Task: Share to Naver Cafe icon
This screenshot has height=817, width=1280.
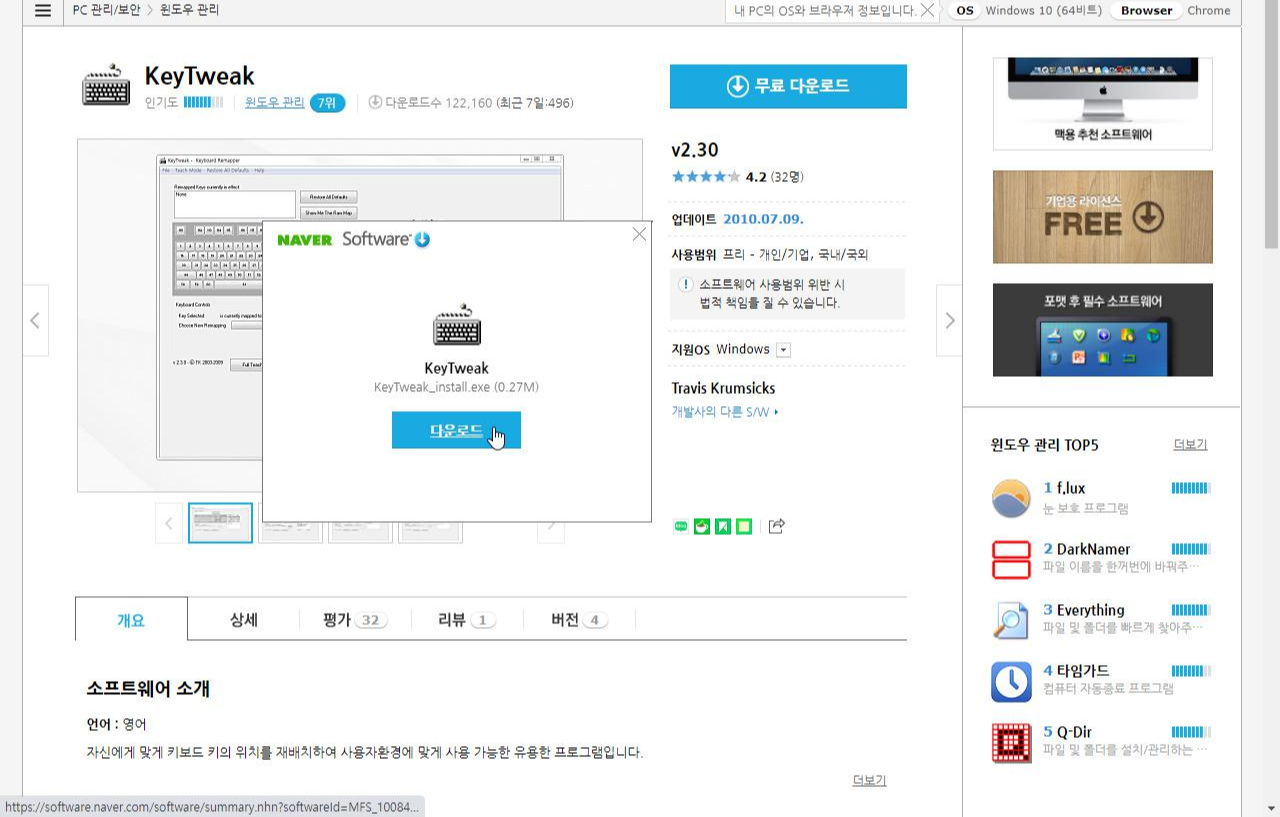Action: (702, 526)
